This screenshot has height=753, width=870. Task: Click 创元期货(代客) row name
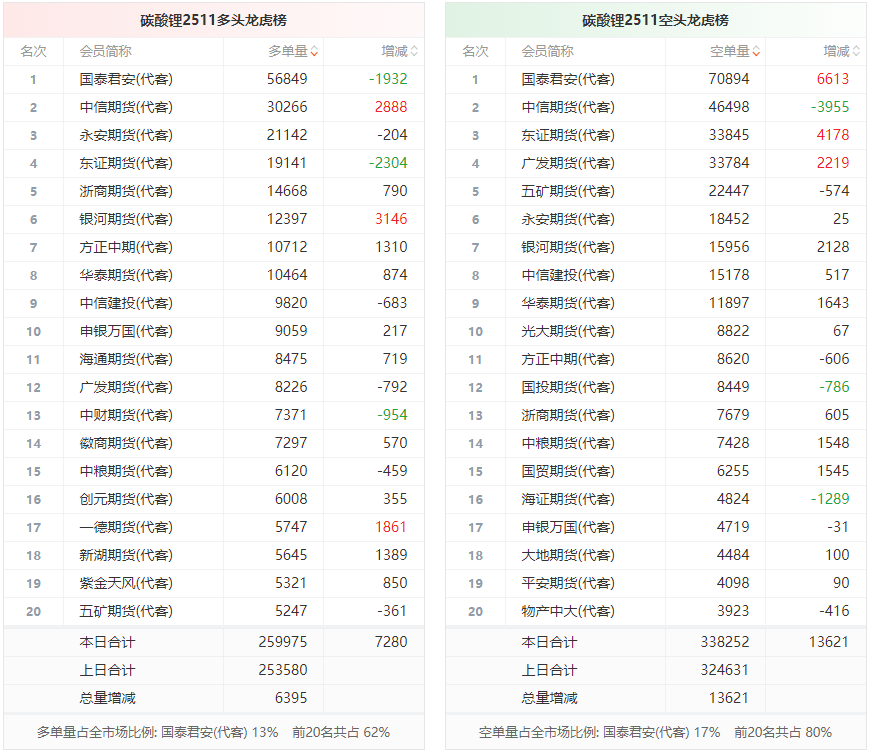tap(126, 499)
